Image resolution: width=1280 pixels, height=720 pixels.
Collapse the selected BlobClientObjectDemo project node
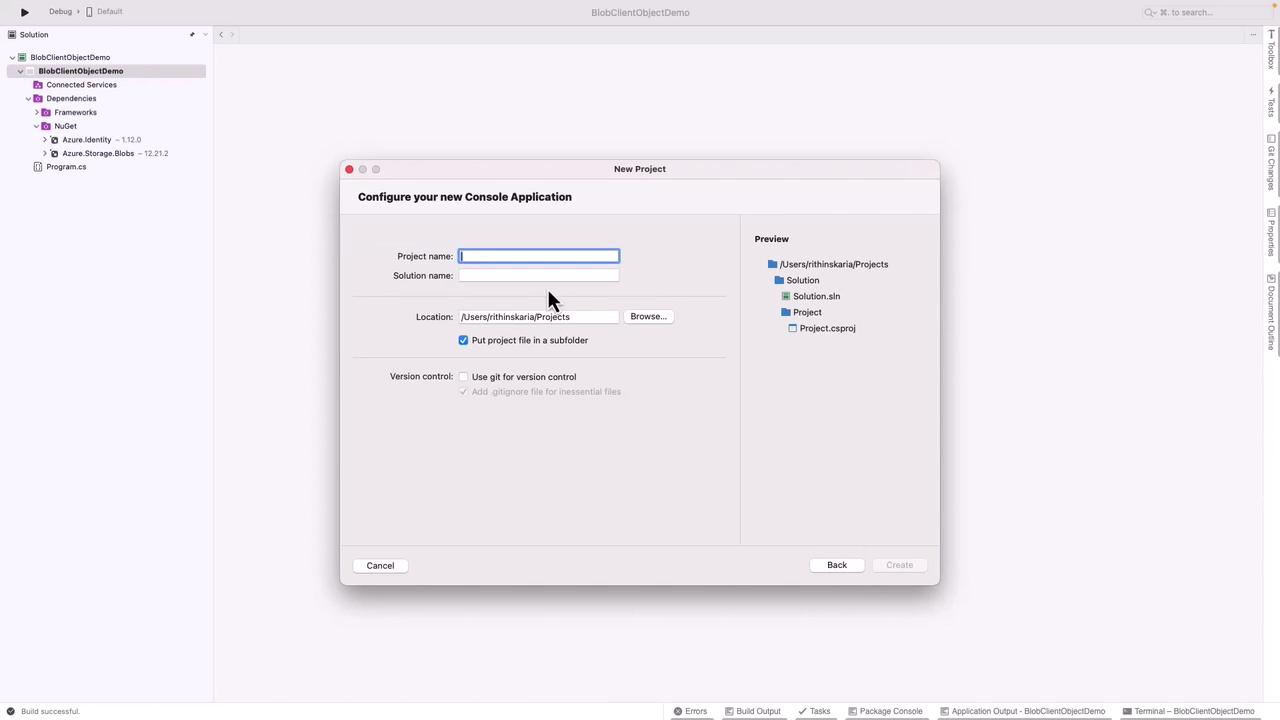(x=20, y=72)
